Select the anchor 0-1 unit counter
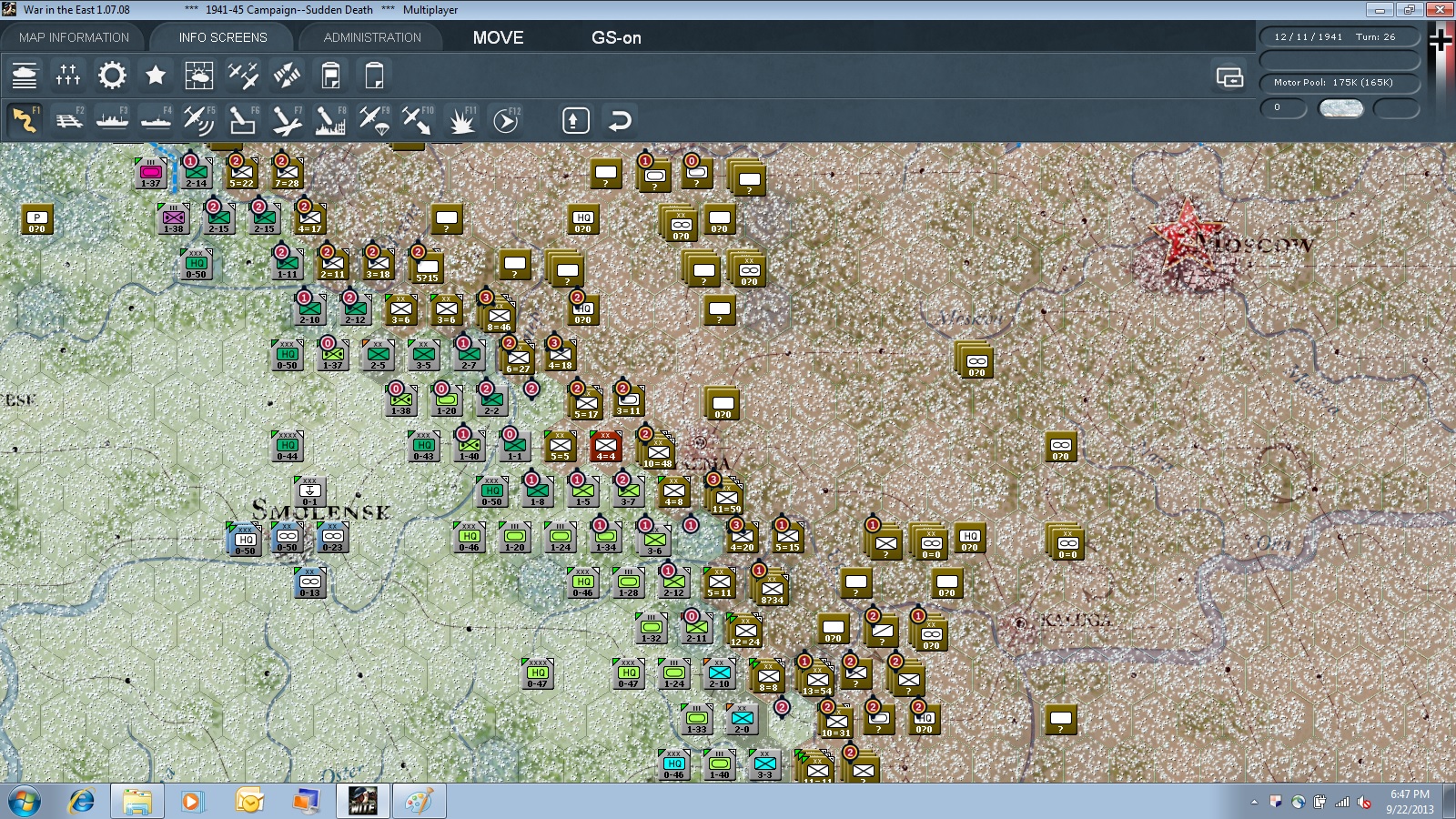This screenshot has width=1456, height=819. coord(310,492)
